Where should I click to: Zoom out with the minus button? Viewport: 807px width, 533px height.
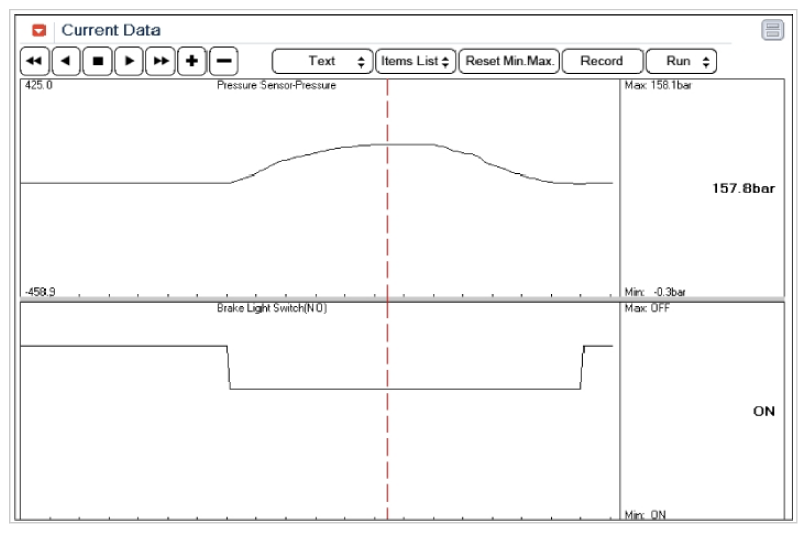pyautogui.click(x=224, y=61)
